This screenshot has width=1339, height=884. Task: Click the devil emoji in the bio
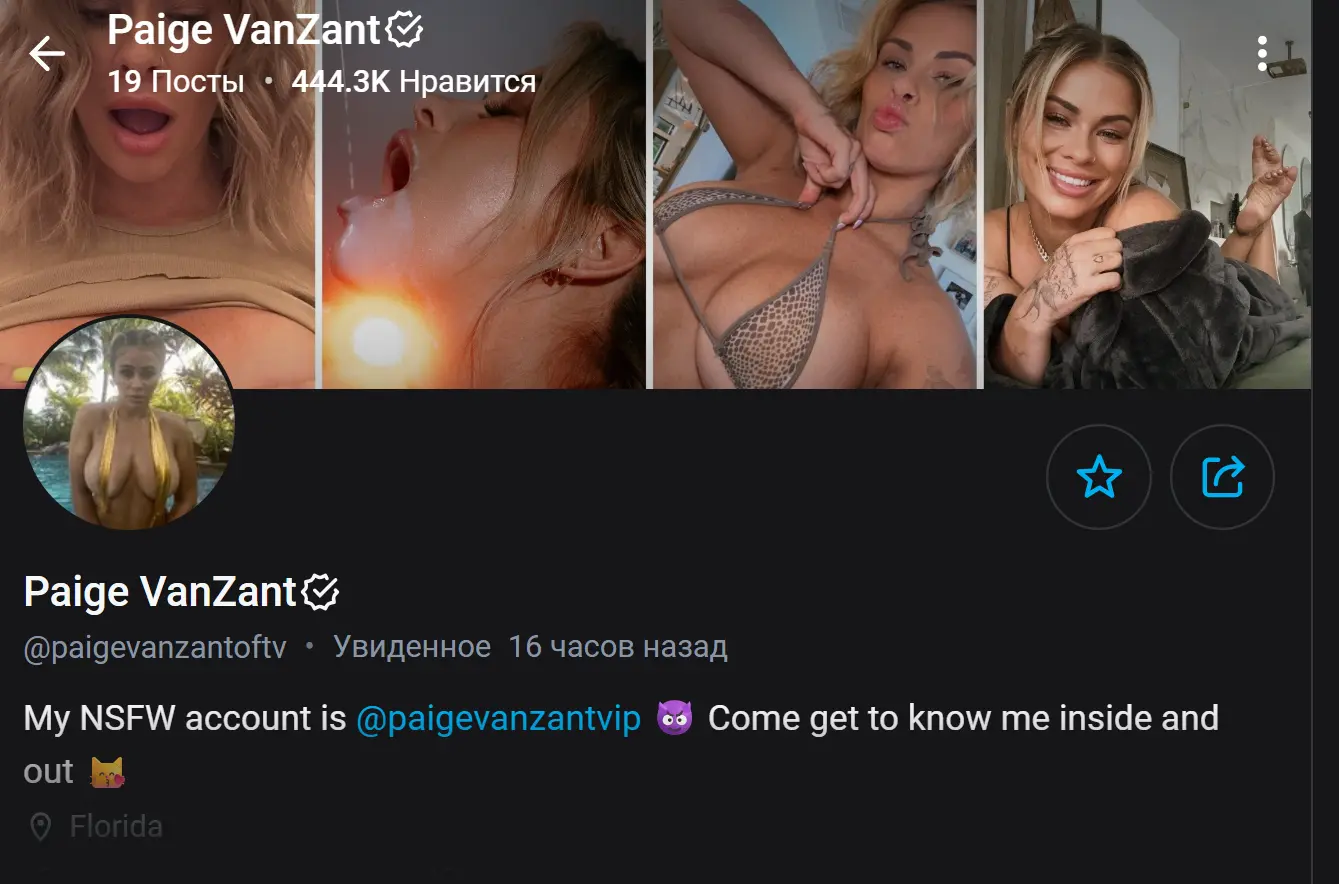tap(673, 716)
